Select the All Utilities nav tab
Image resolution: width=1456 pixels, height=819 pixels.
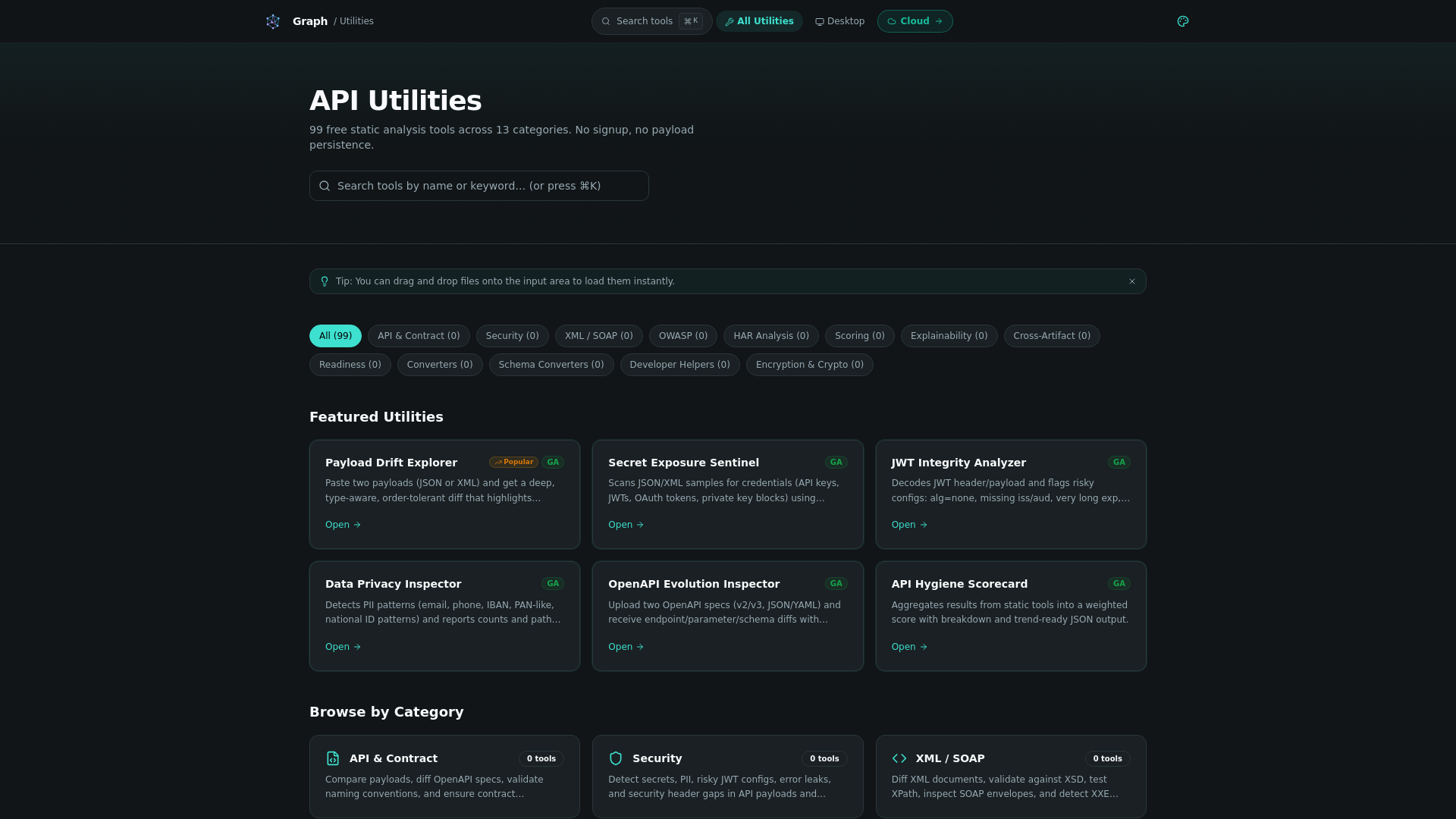click(x=759, y=21)
